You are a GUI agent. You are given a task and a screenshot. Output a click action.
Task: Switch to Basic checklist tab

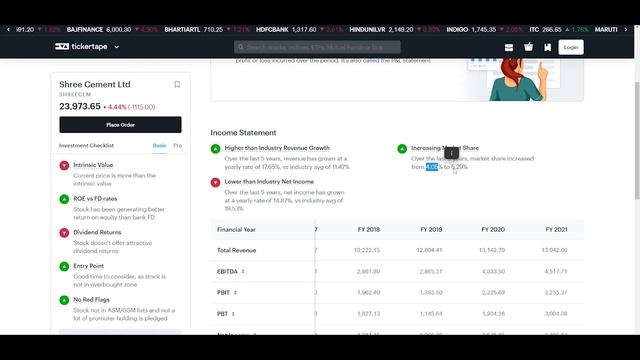click(160, 146)
